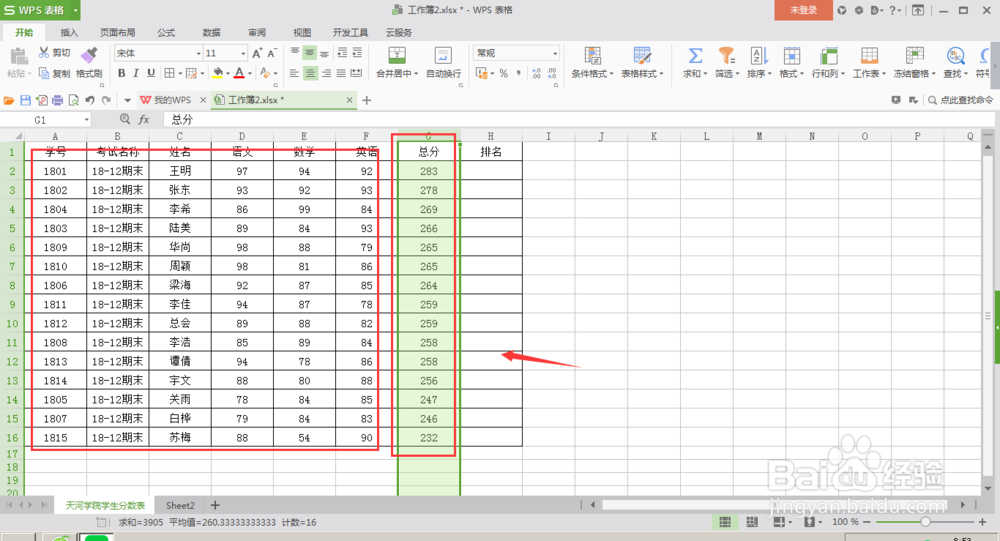The width and height of the screenshot is (1000, 541).
Task: Open a new document tab with plus
Action: pos(367,100)
